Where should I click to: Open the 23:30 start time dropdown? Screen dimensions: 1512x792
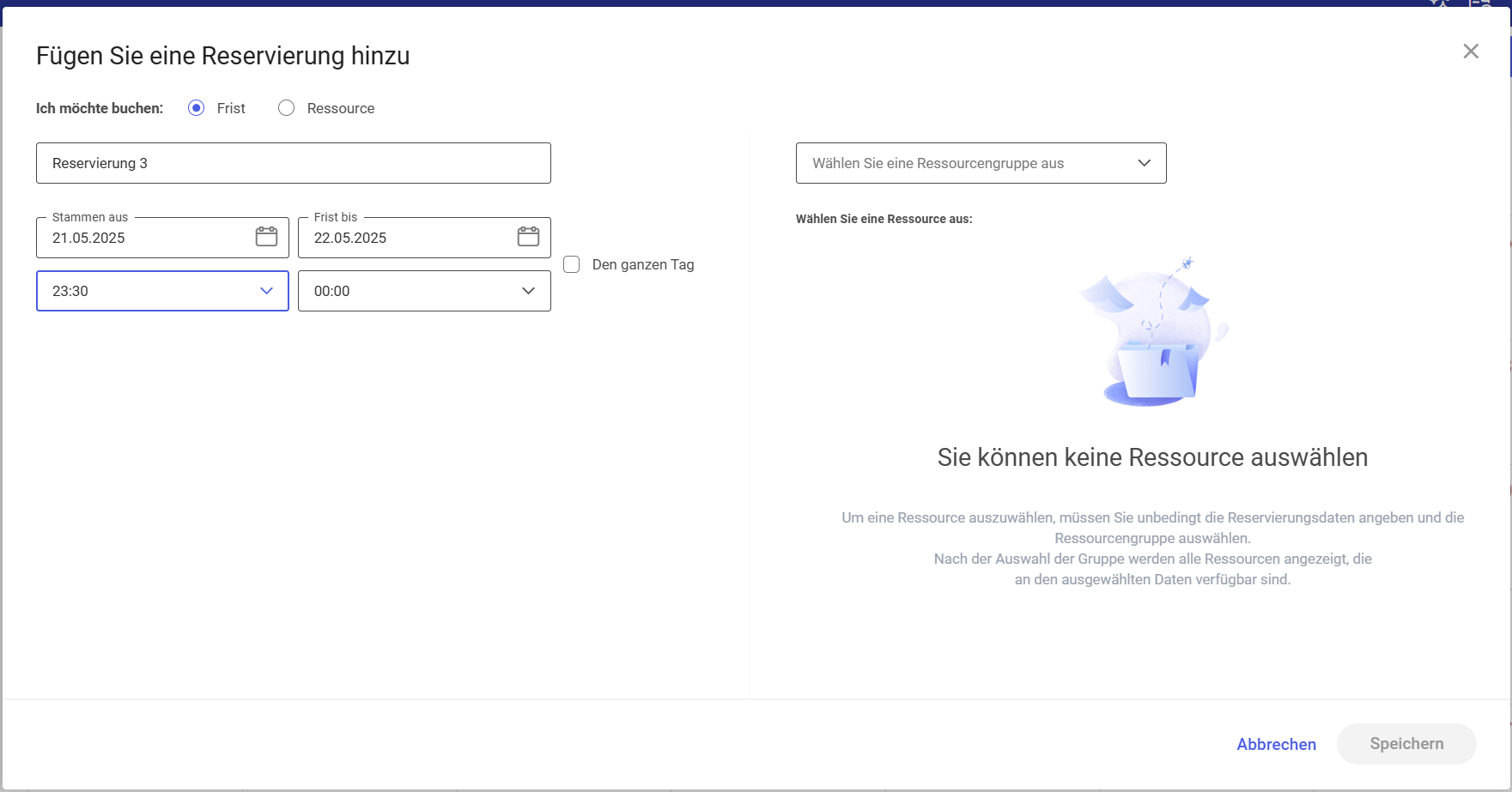point(162,291)
